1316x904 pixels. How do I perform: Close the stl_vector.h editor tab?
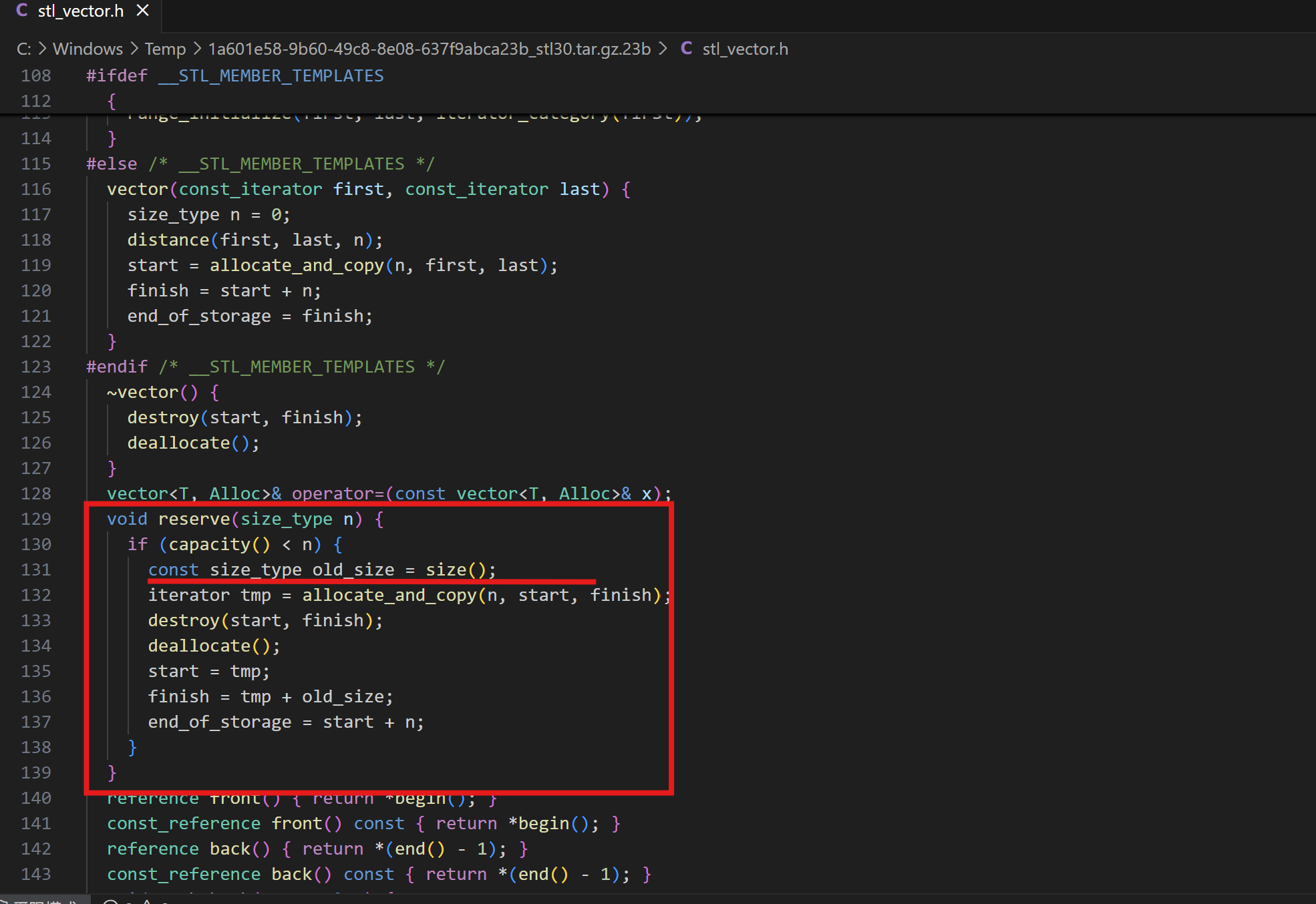click(142, 11)
